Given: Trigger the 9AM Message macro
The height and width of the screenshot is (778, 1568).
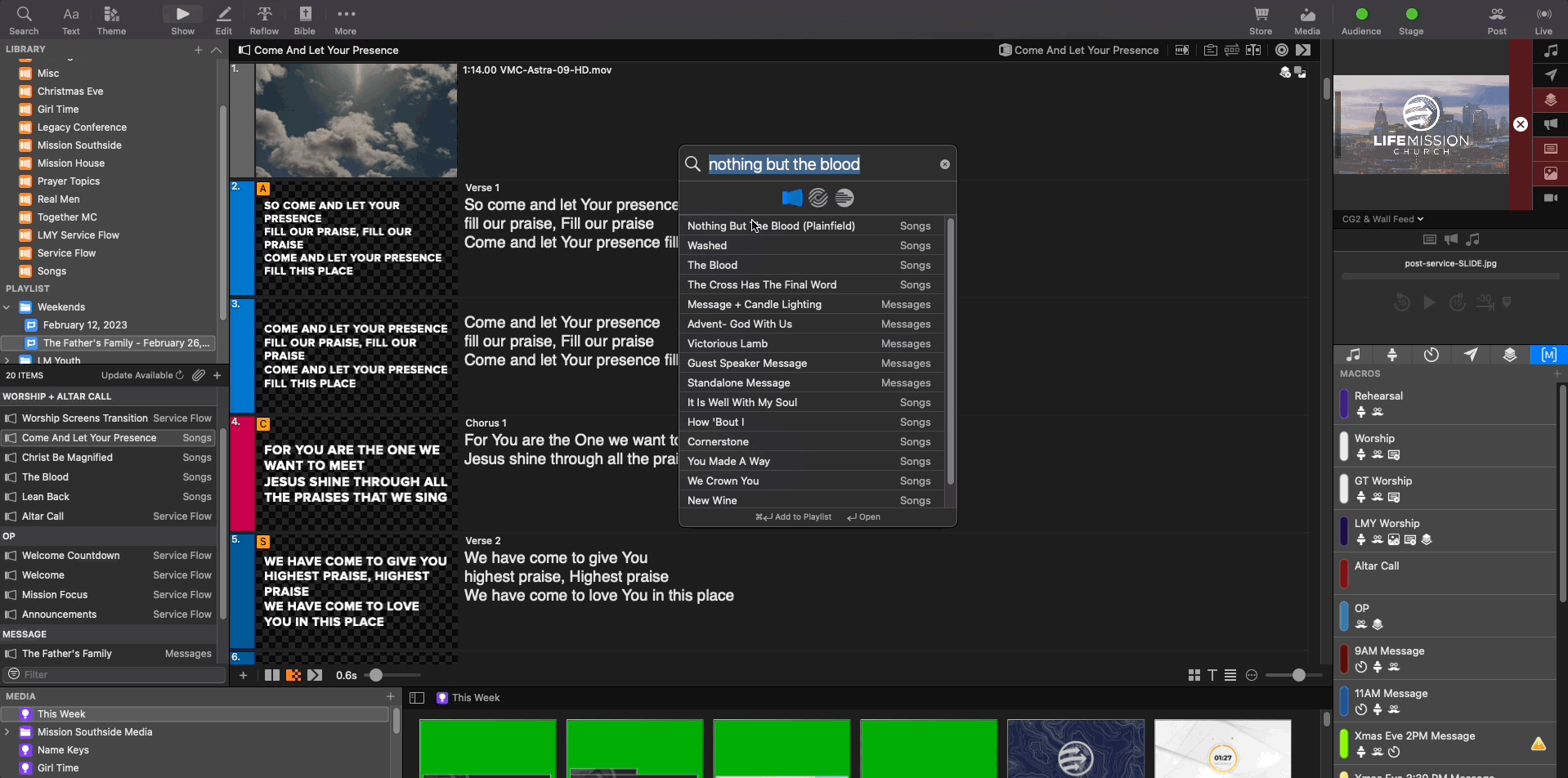Looking at the screenshot, I should click(x=1445, y=659).
